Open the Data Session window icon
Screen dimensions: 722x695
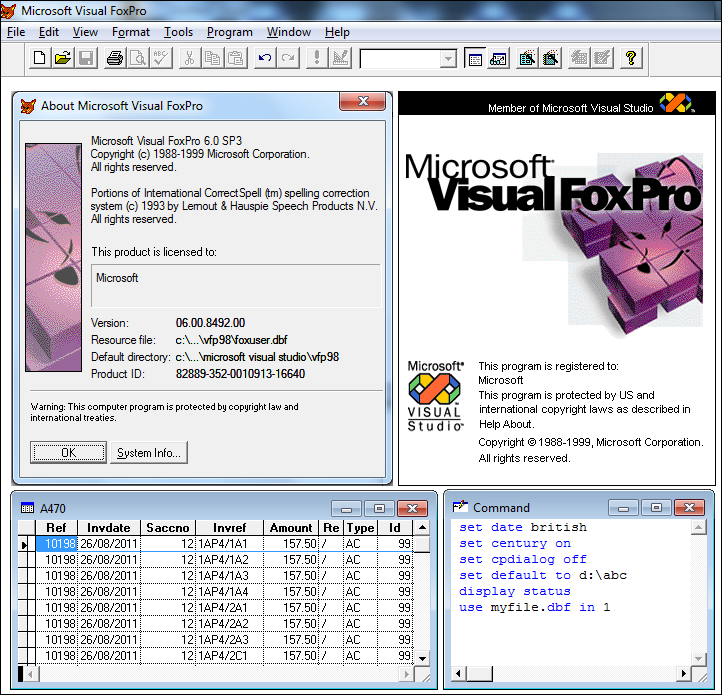[x=498, y=58]
